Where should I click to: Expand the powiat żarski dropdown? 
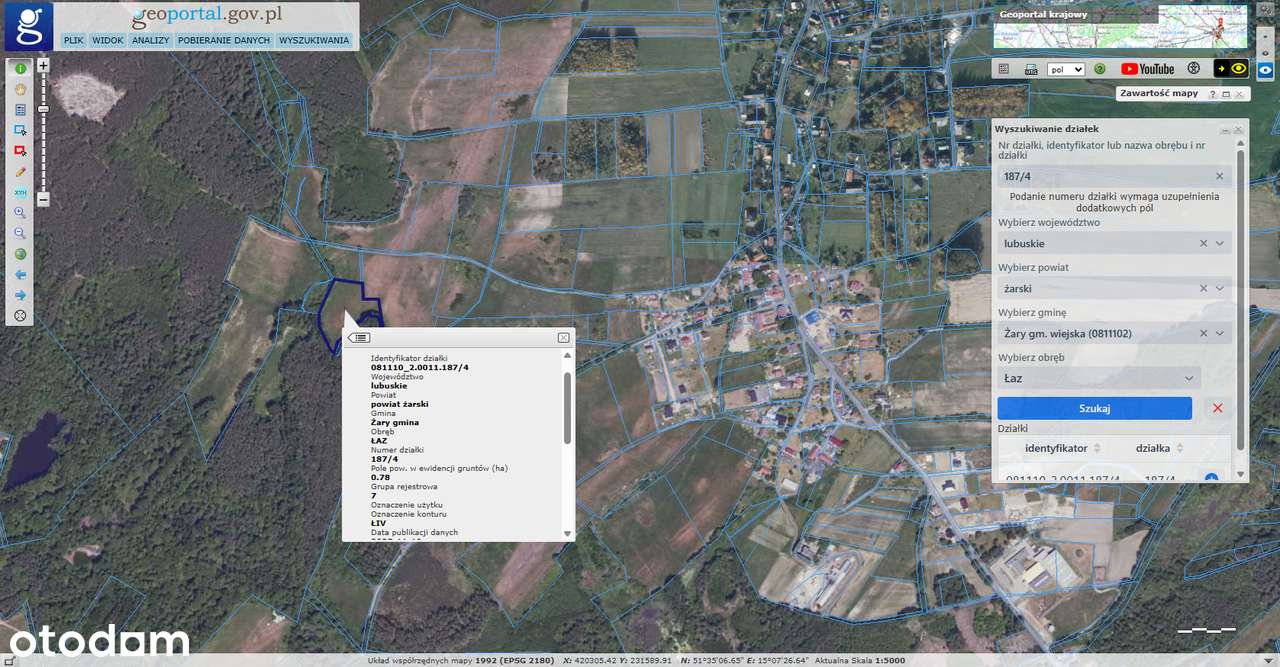(x=1220, y=288)
